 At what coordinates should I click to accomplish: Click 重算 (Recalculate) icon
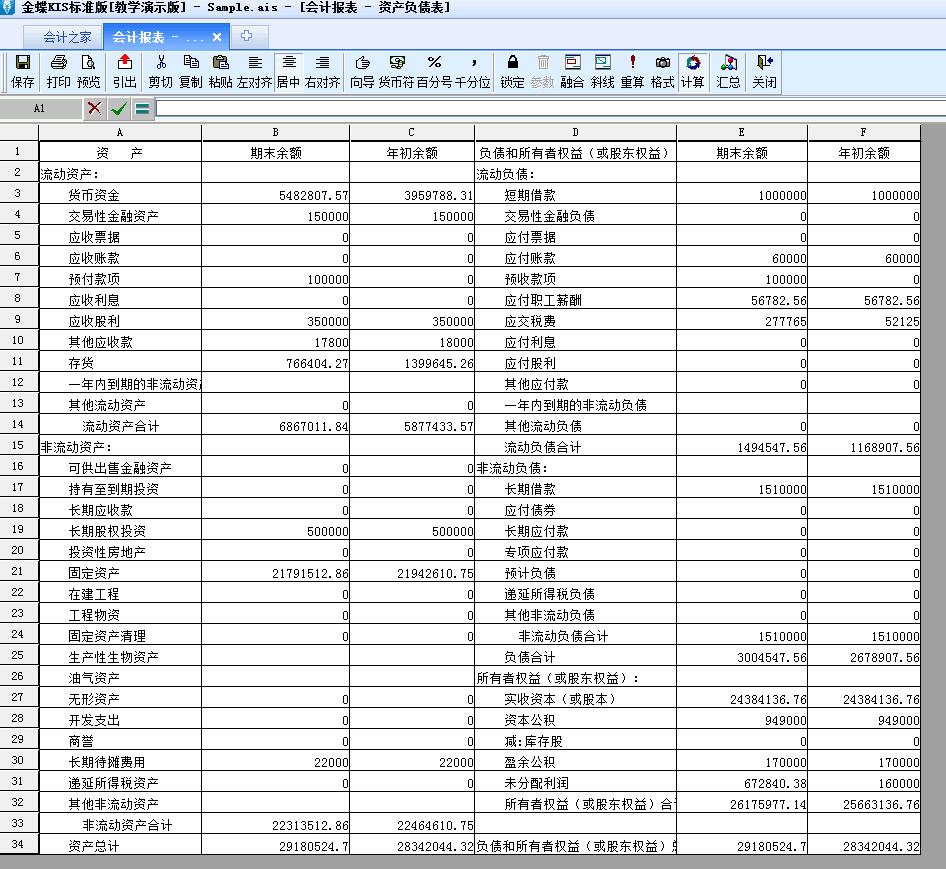(632, 71)
